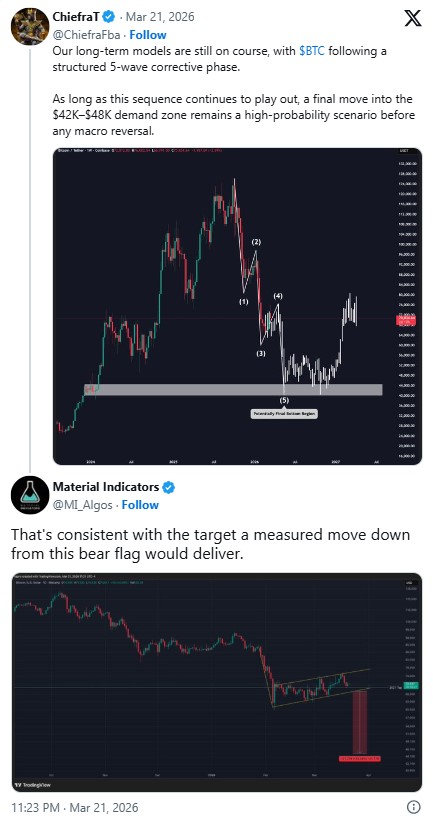
Task: Click the @MI_Algos handle
Action: click(84, 505)
